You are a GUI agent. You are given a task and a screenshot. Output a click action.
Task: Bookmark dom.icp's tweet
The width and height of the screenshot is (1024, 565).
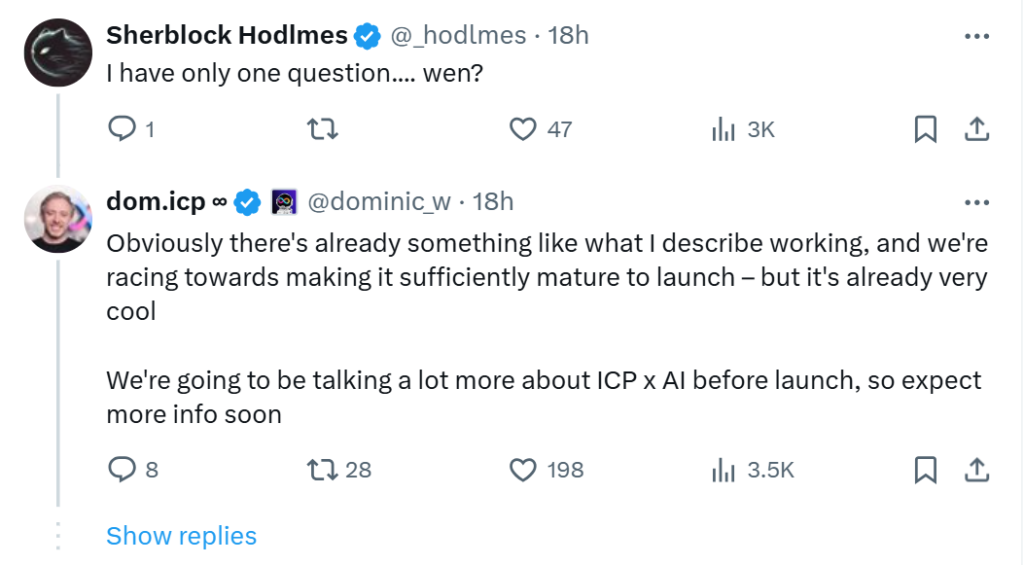(x=926, y=469)
